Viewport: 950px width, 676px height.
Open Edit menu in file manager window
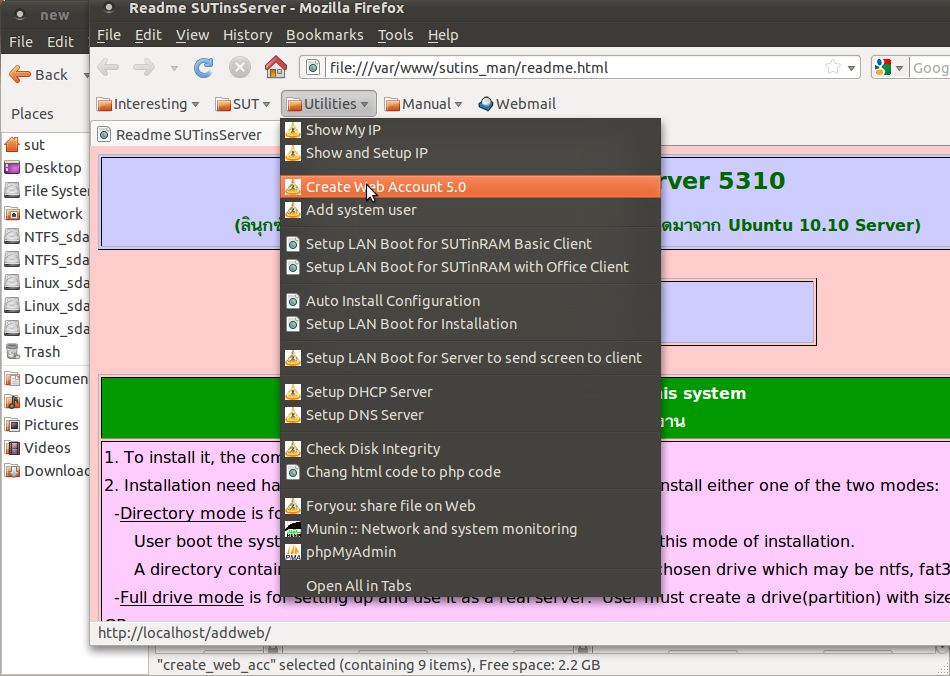(60, 42)
